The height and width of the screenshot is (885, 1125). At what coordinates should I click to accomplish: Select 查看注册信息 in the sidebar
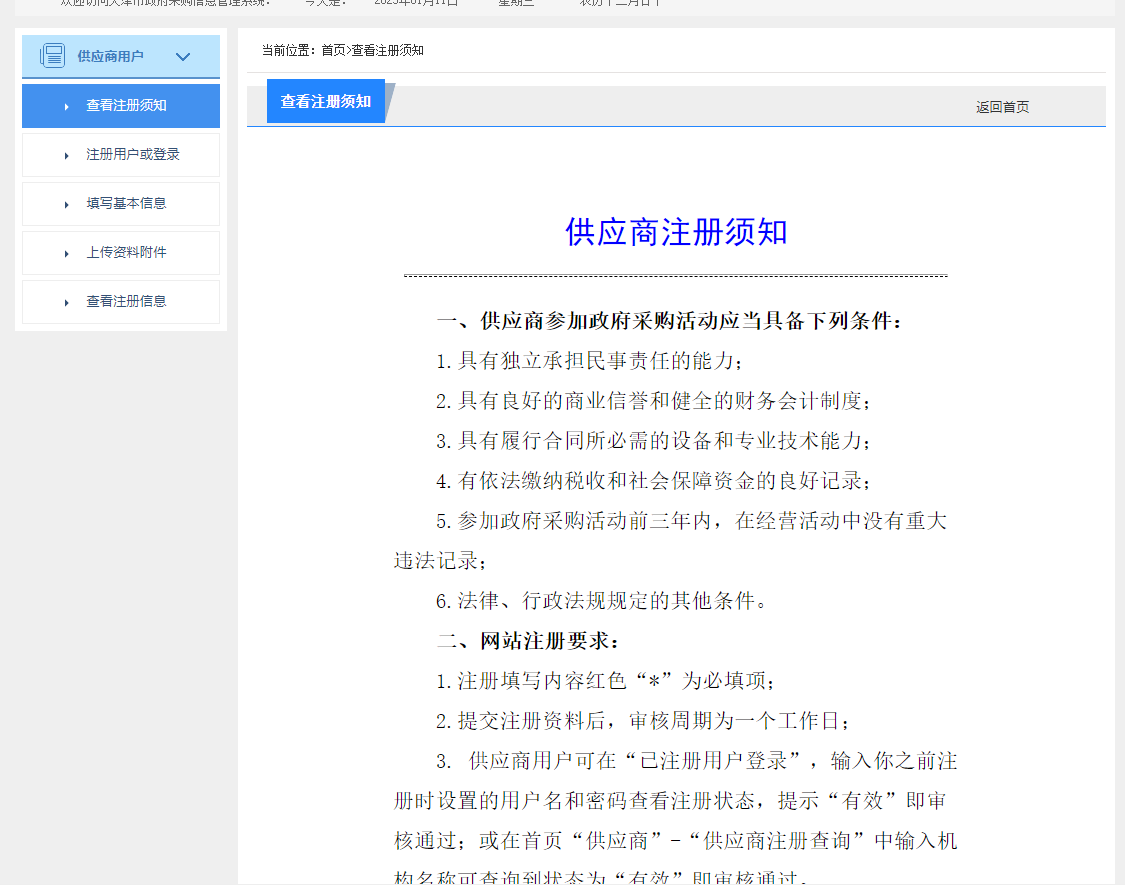click(126, 302)
